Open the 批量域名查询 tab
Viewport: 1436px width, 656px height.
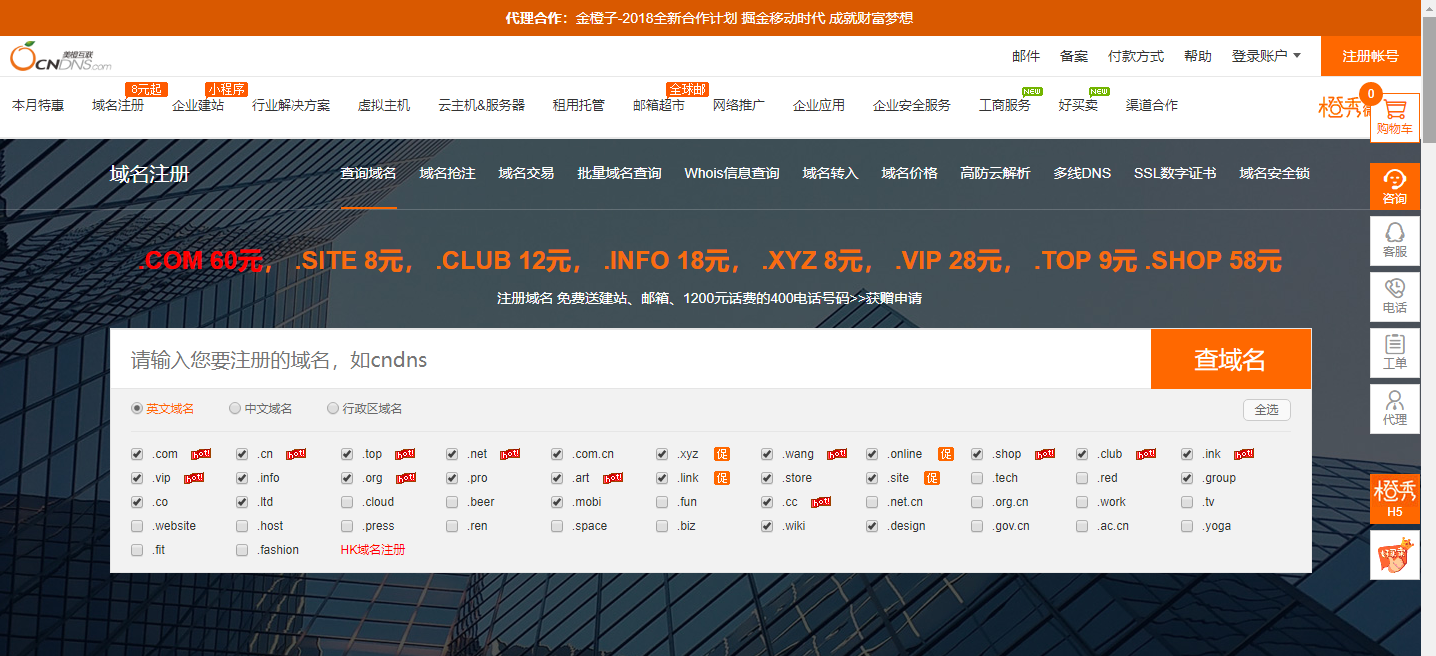pos(619,173)
